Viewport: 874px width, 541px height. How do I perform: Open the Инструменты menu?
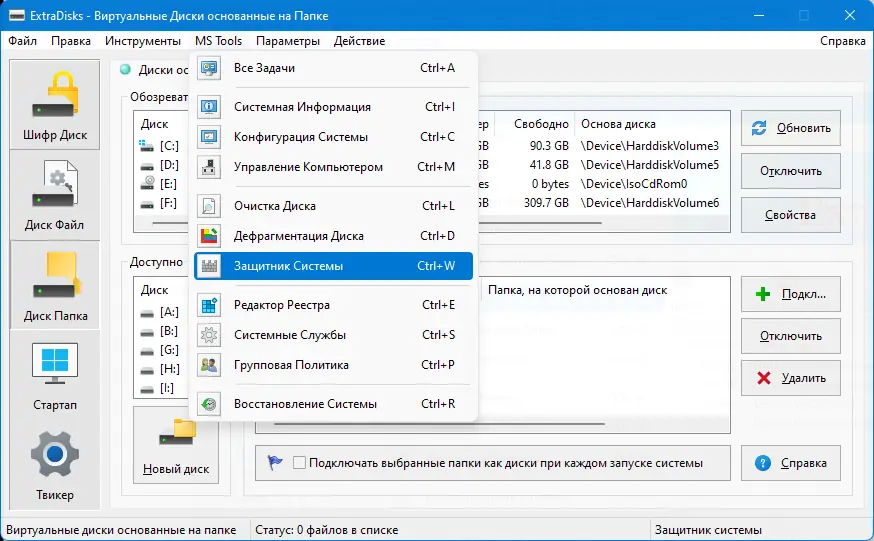(143, 41)
